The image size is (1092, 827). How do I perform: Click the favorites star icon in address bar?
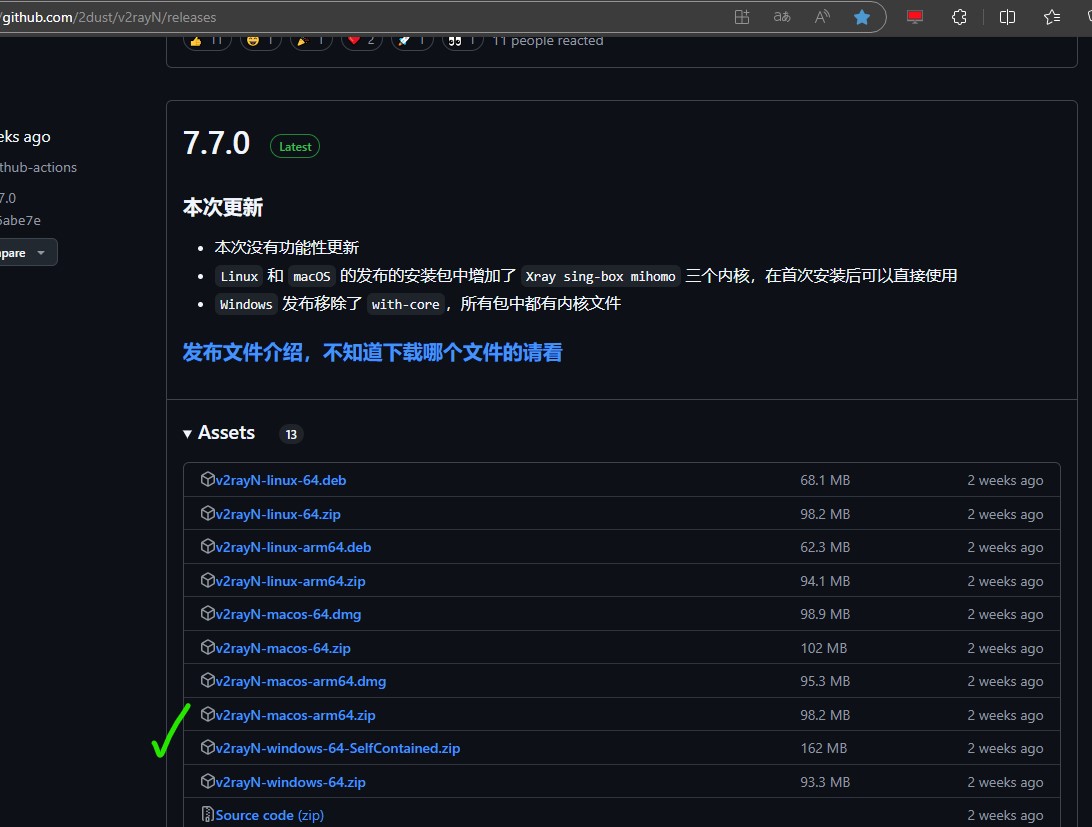[861, 17]
